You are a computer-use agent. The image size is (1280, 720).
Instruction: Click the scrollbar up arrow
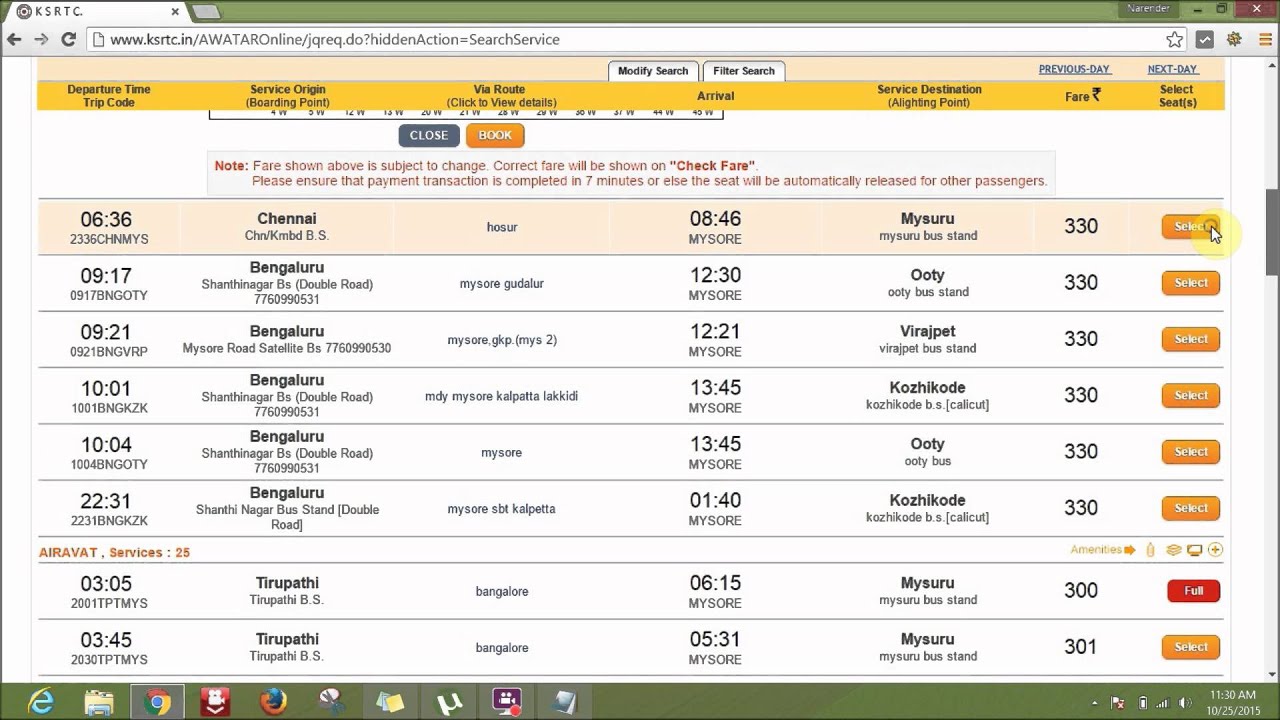[x=1272, y=65]
